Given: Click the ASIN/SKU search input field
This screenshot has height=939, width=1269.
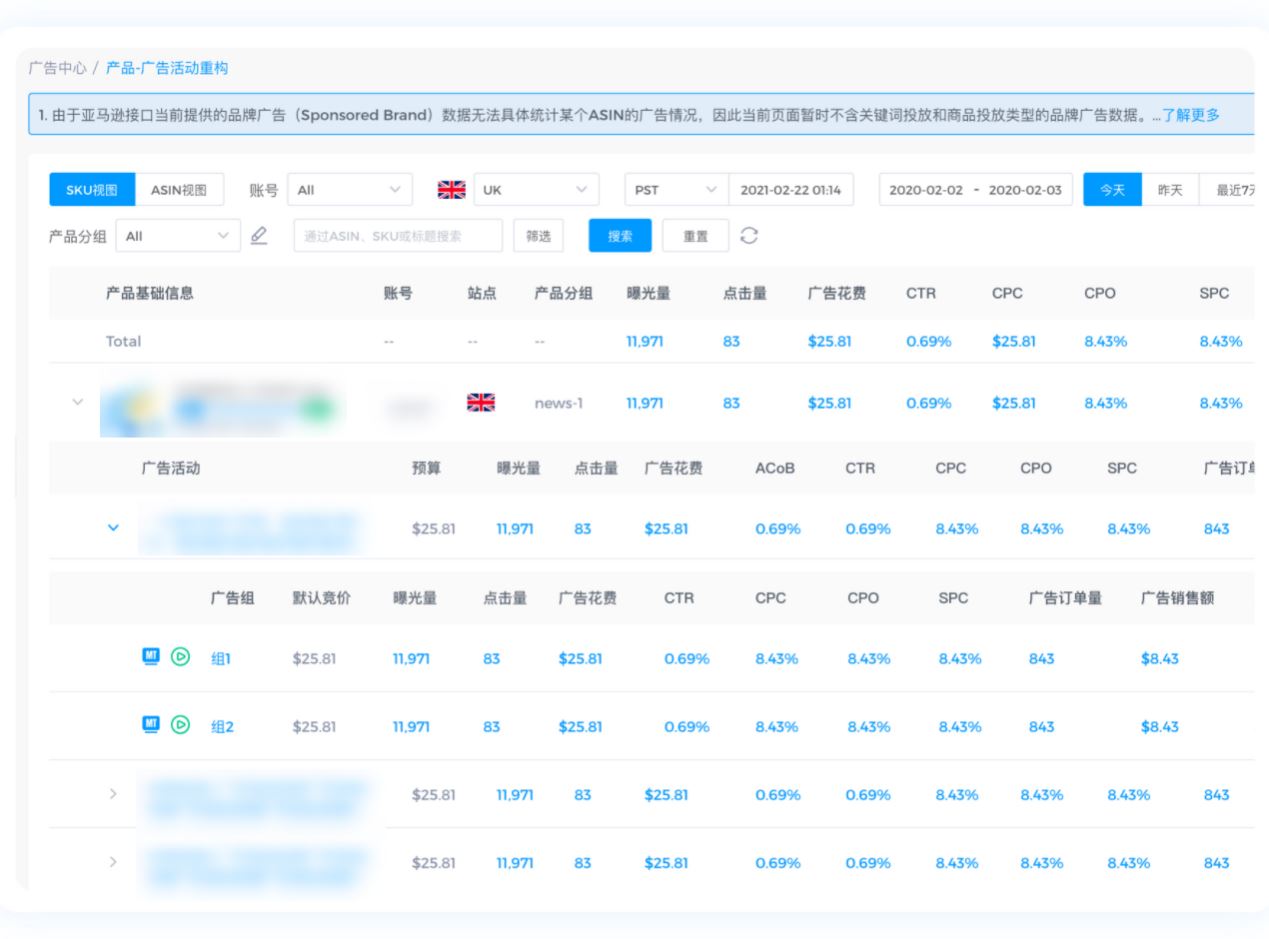Looking at the screenshot, I should click(398, 236).
